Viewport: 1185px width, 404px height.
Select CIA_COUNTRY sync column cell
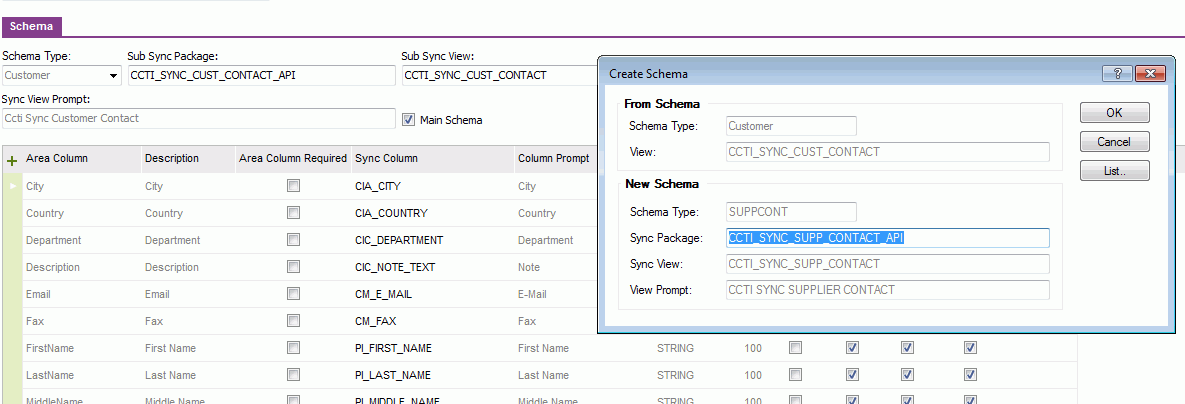pos(432,213)
